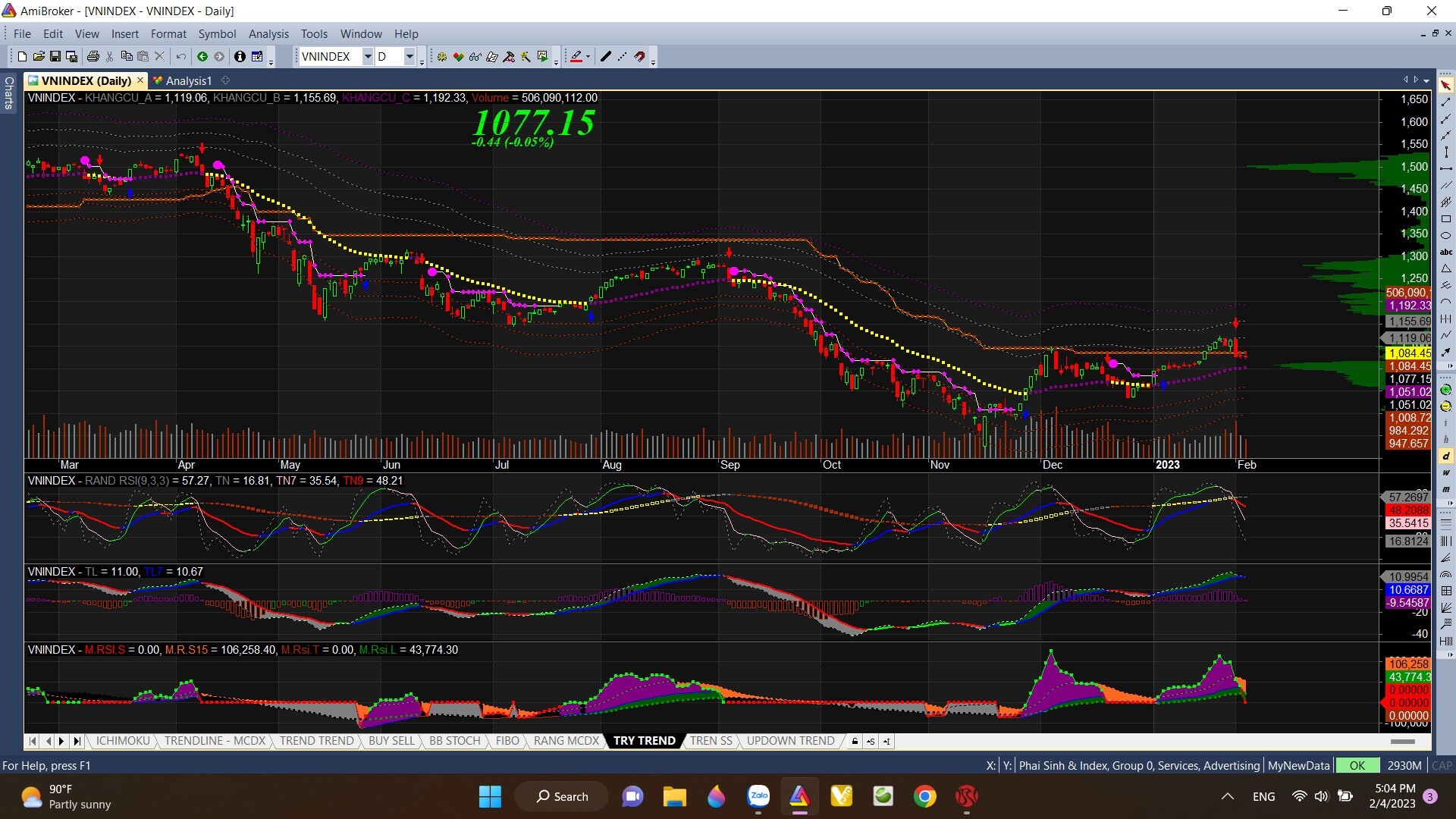
Task: Click the red line color pen icon
Action: [x=576, y=56]
